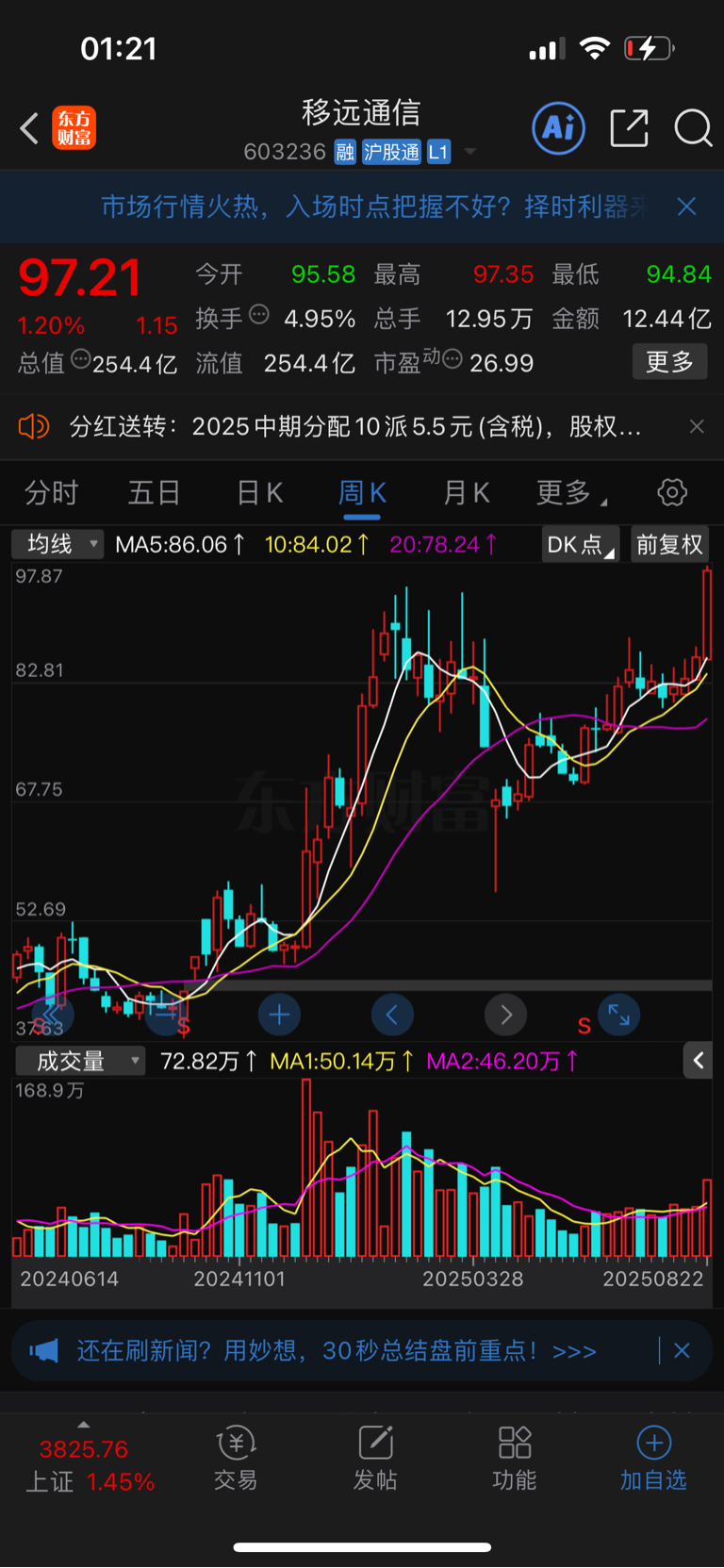
Task: Tap the latest red candlestick
Action: 707,615
